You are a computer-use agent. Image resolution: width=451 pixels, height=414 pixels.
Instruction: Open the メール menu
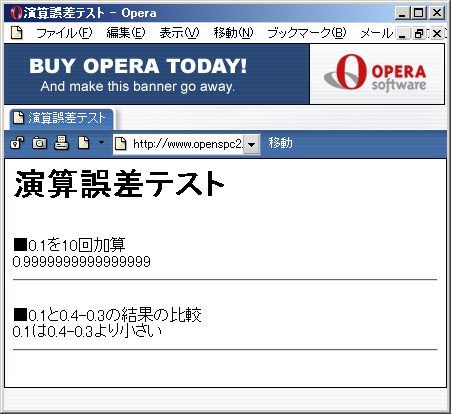pos(377,33)
